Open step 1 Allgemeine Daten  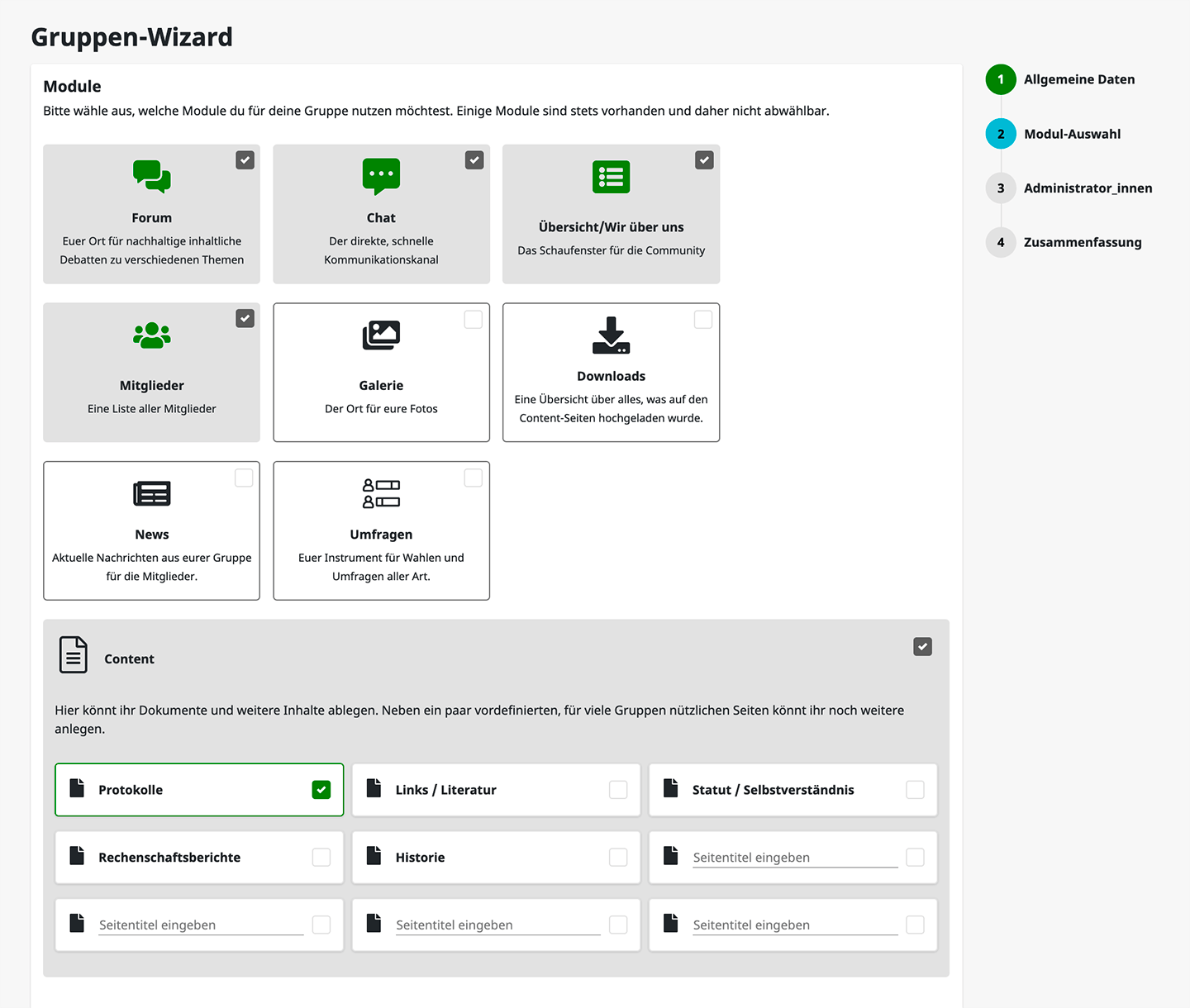pyautogui.click(x=1001, y=79)
